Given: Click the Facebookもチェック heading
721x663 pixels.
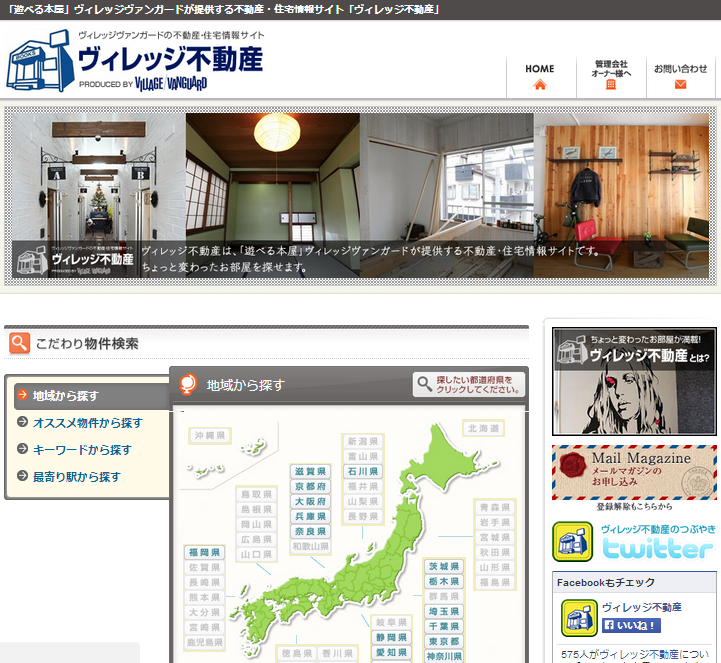Looking at the screenshot, I should tap(606, 583).
